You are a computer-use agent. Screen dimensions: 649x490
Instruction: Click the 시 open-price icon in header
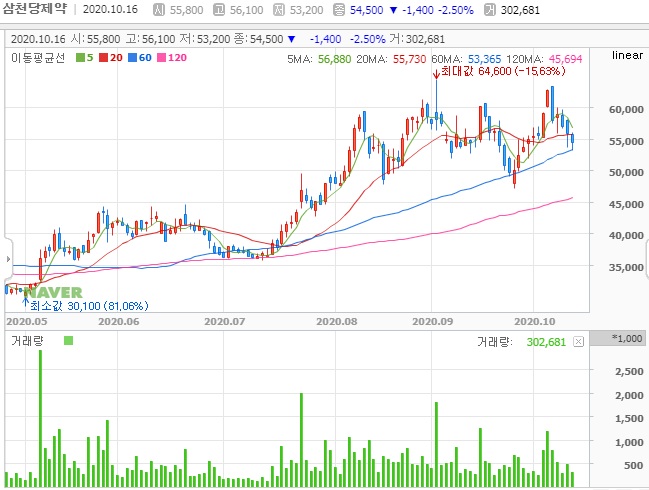pyautogui.click(x=159, y=10)
